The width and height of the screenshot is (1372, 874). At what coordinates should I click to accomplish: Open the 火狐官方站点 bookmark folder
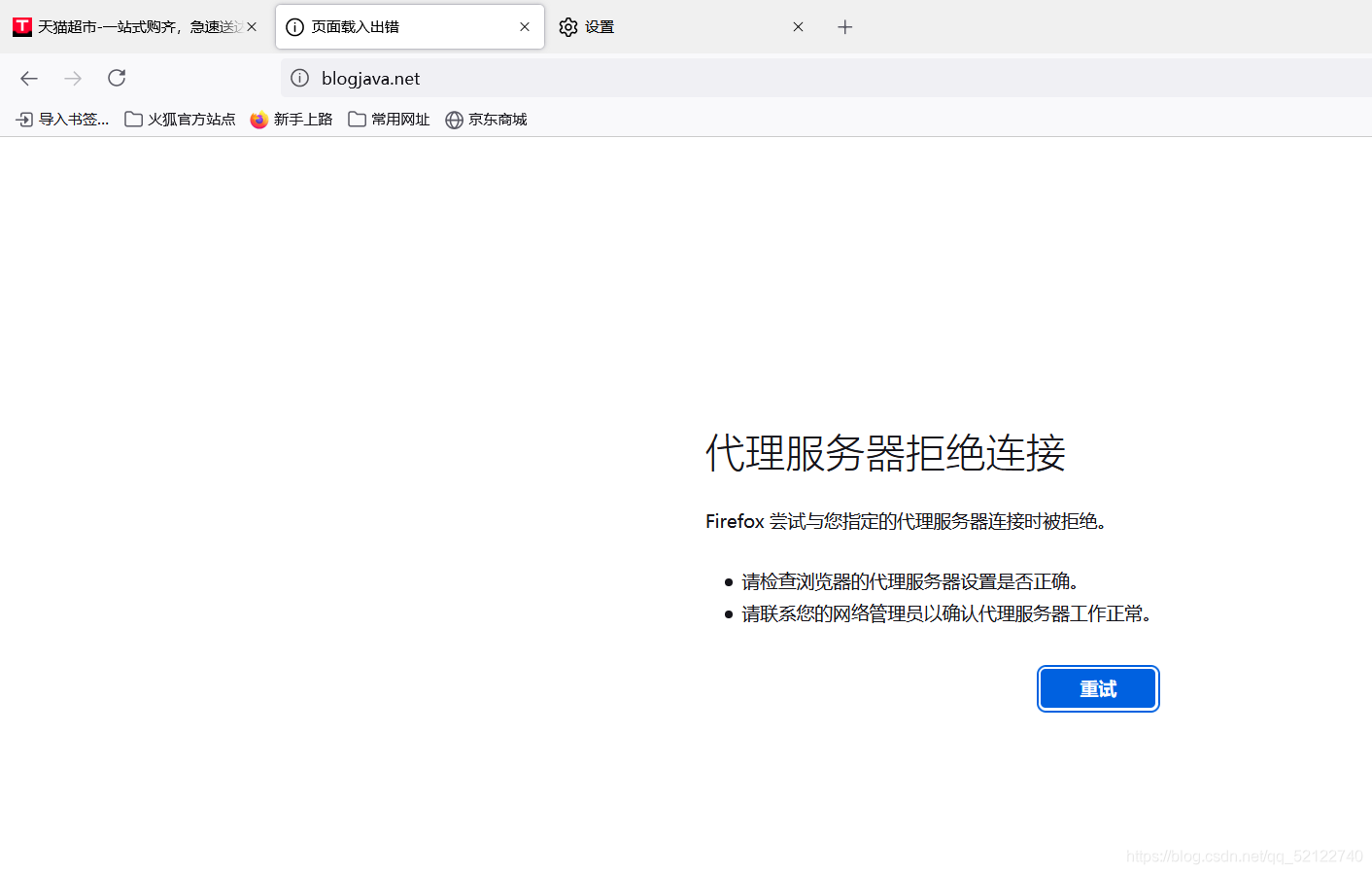(181, 120)
